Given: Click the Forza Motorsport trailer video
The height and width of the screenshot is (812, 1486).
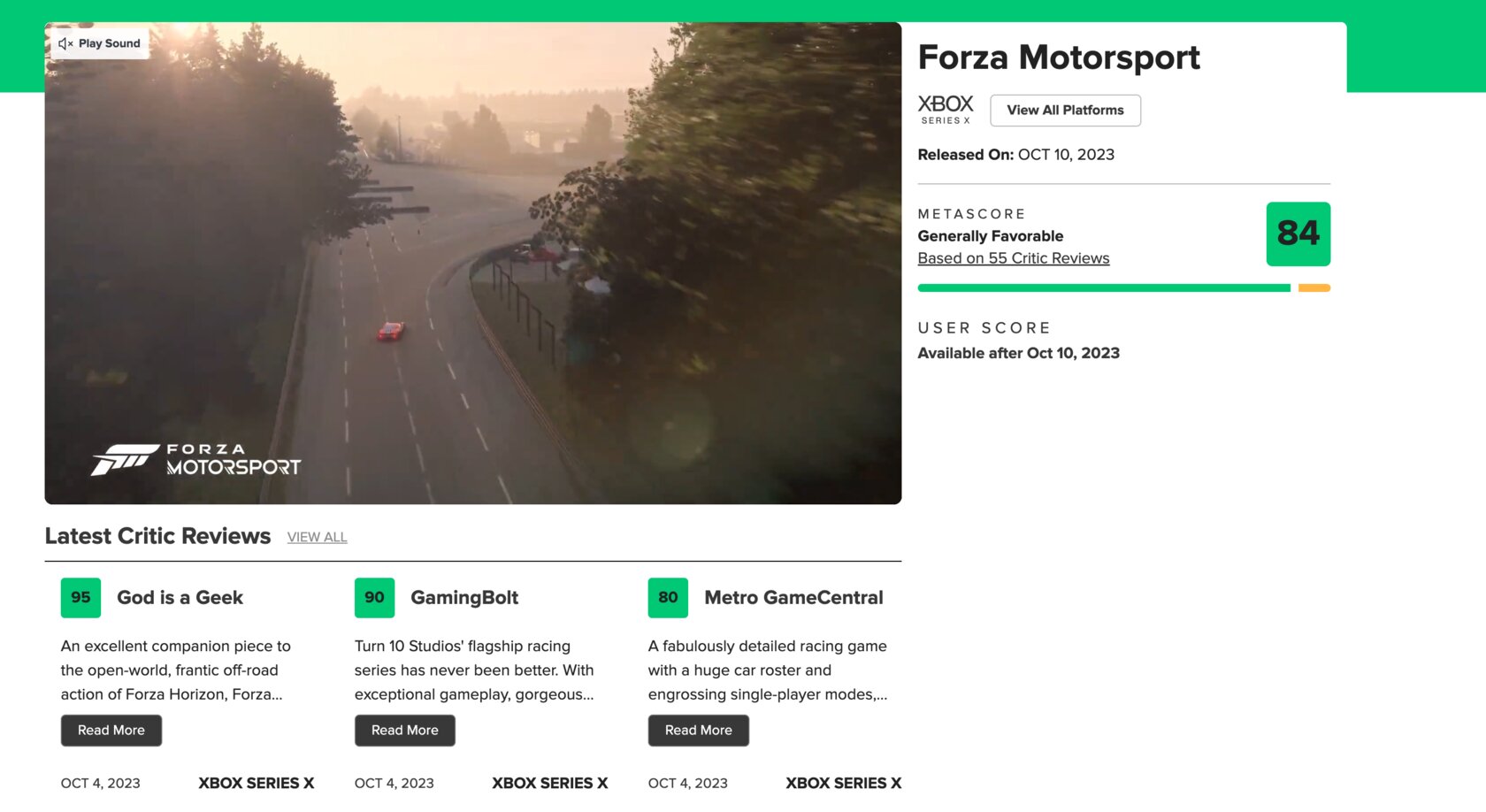Looking at the screenshot, I should [x=473, y=264].
